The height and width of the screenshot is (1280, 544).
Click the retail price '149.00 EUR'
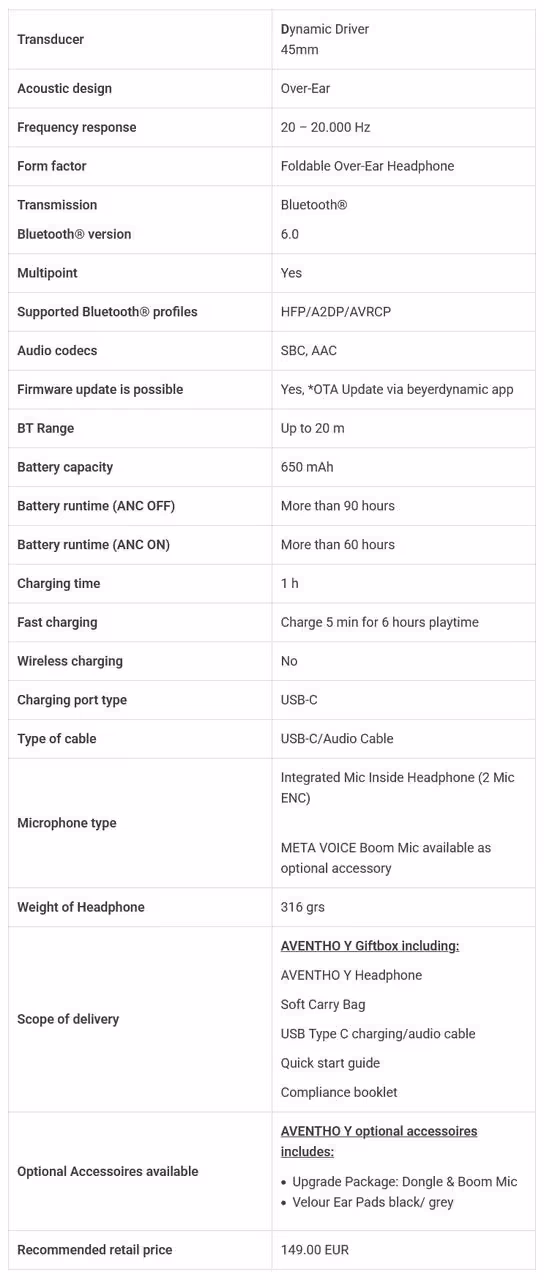point(315,1250)
